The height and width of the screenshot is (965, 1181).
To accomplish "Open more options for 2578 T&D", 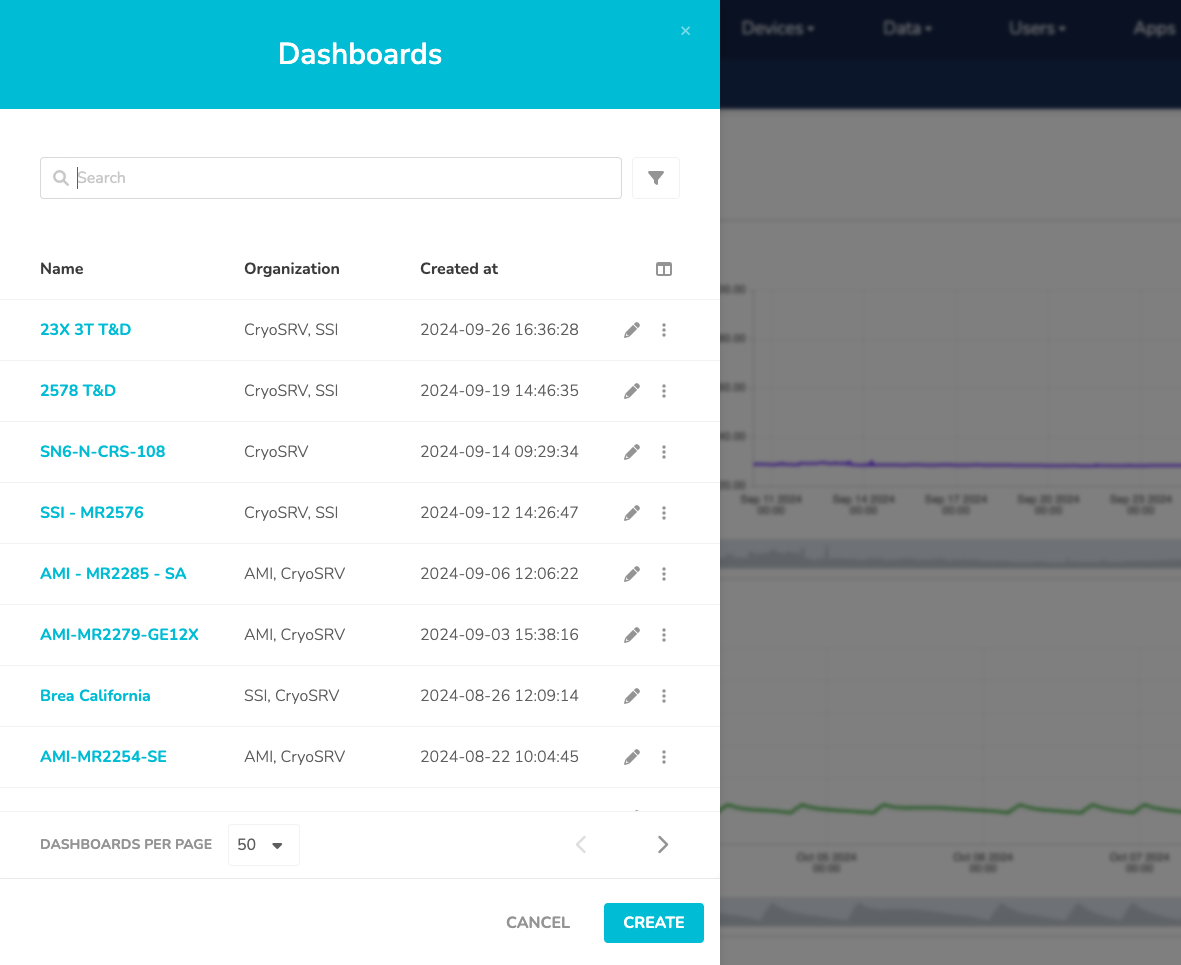I will coord(664,391).
